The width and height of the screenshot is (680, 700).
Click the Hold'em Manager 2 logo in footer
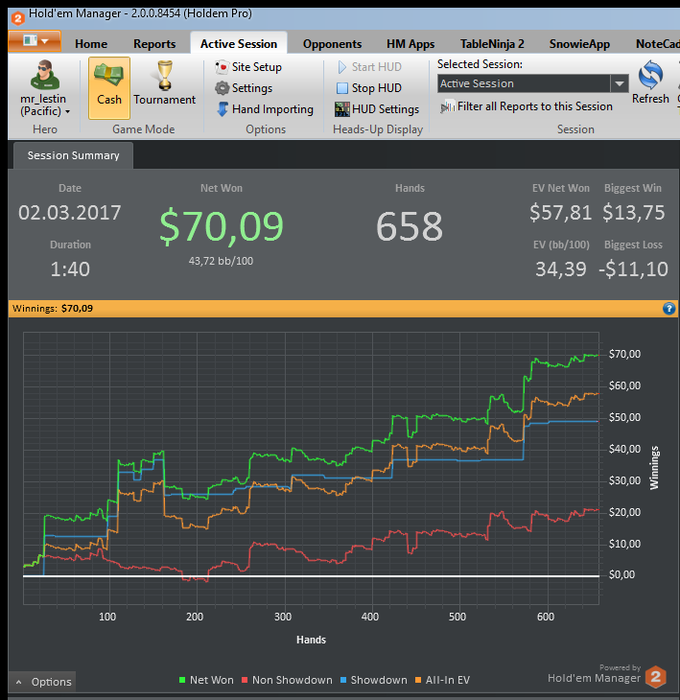tap(655, 677)
